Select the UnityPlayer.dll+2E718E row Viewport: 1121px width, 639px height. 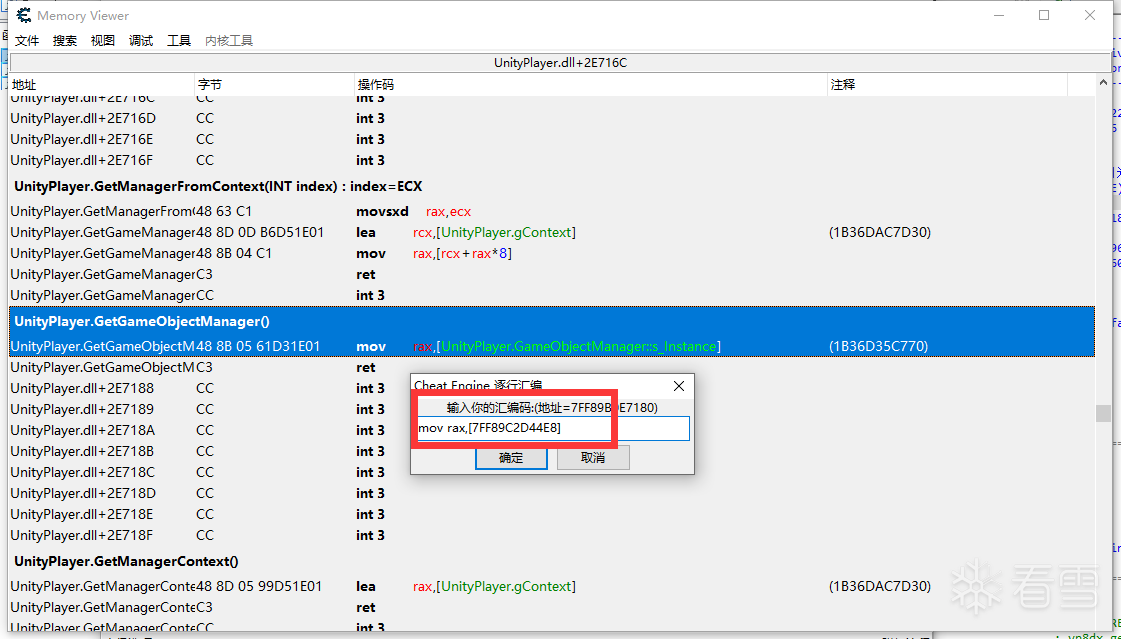tap(551, 515)
